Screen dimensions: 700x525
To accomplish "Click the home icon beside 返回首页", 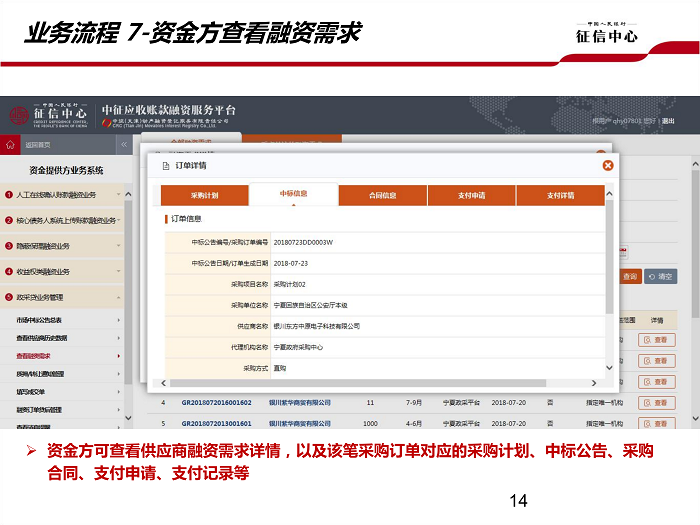I will pyautogui.click(x=13, y=145).
